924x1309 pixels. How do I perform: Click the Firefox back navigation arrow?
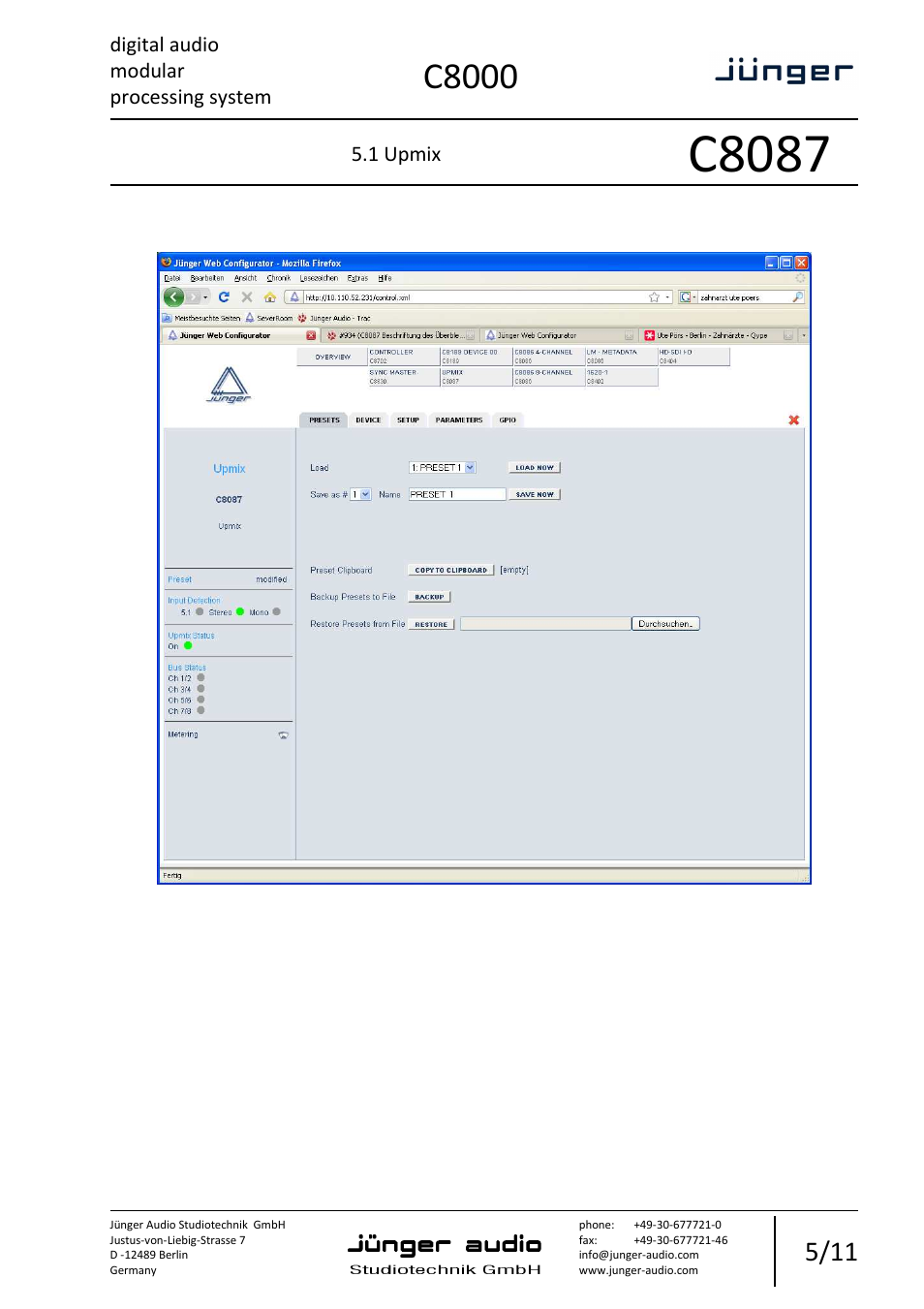173,297
